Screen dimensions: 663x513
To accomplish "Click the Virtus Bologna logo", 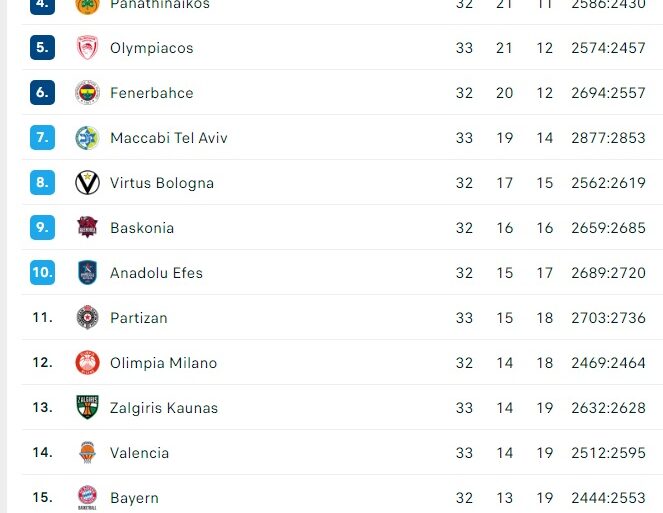I will click(88, 183).
